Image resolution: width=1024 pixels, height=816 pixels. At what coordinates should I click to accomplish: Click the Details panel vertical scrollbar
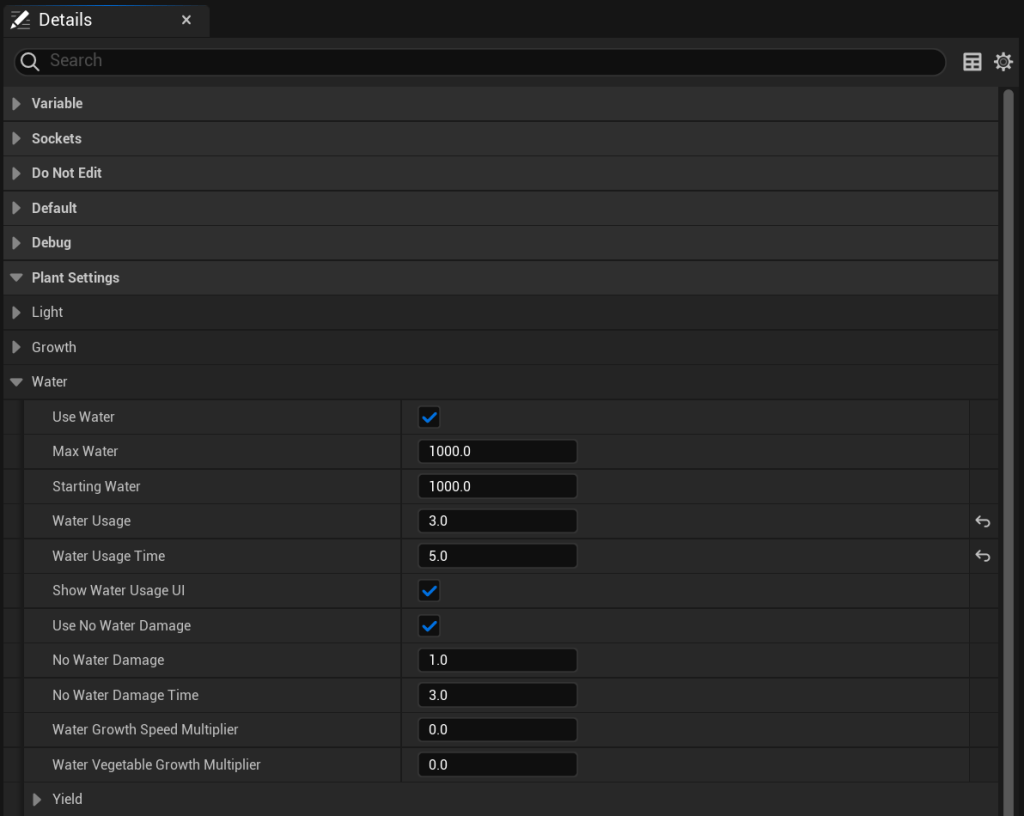click(1008, 400)
